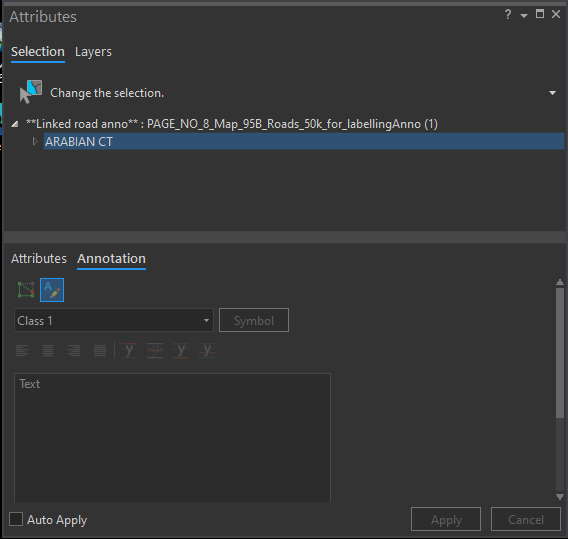Screen dimensions: 568x539
Task: Click the annotation panel scroll down arrow
Action: click(x=560, y=497)
